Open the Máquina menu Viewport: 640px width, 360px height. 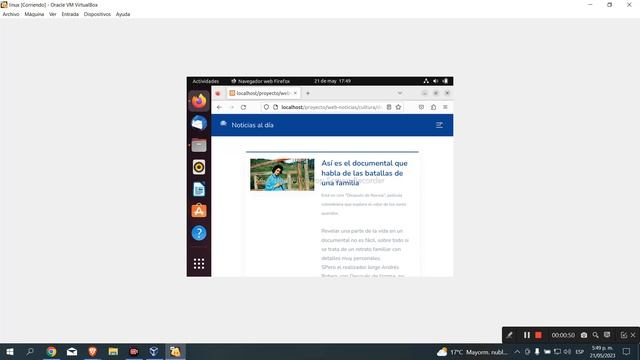[34, 14]
